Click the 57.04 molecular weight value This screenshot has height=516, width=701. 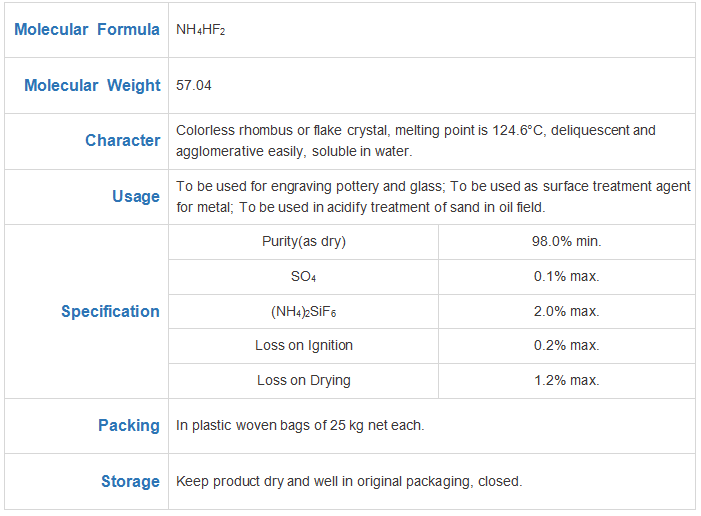coord(194,85)
